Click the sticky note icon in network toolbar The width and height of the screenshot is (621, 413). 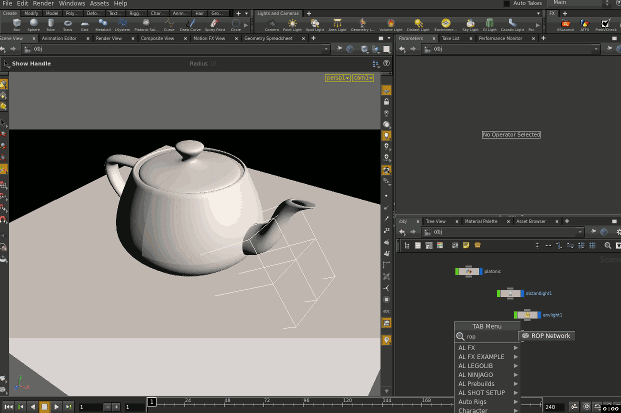tap(466, 246)
